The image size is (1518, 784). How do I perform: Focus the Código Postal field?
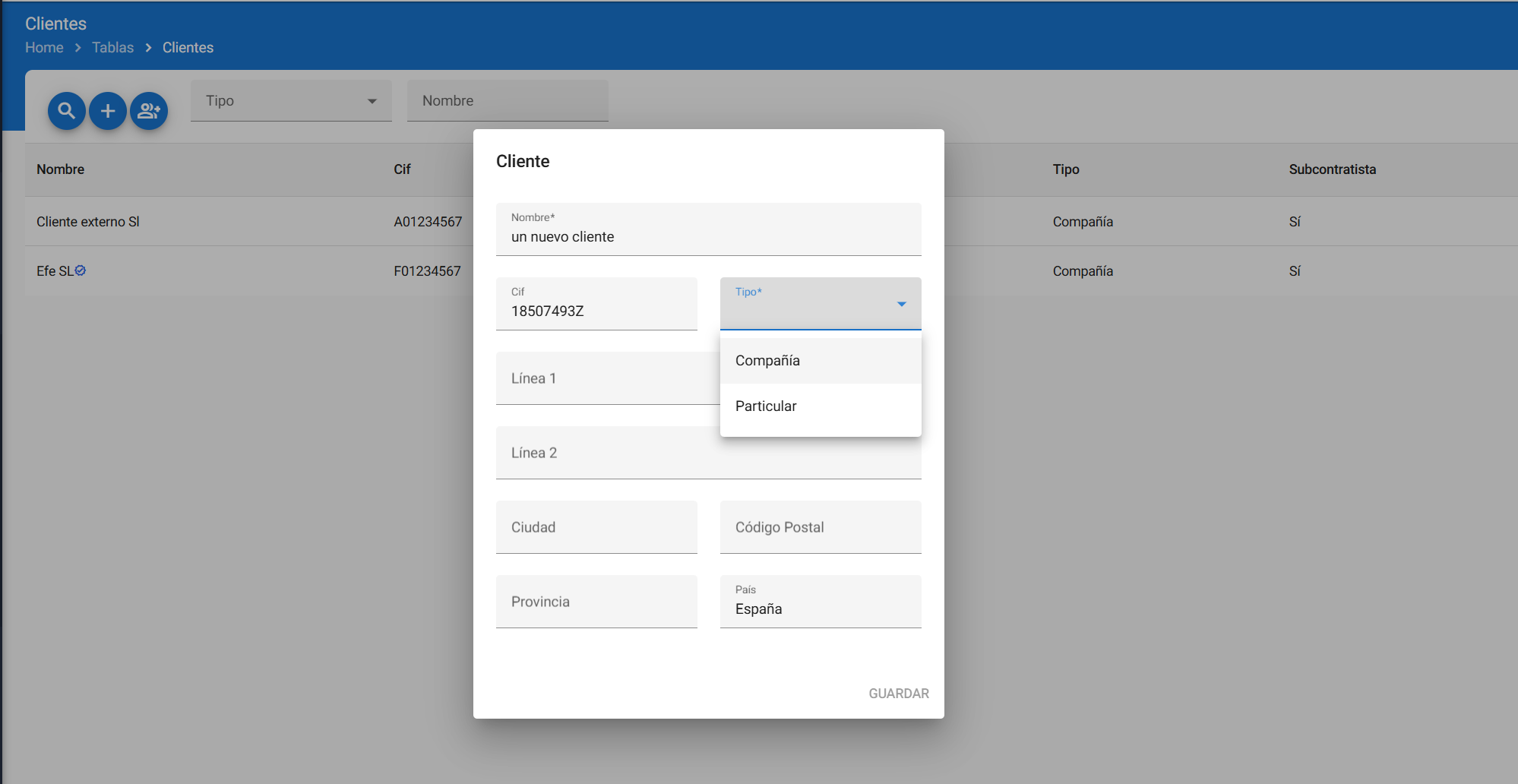820,527
